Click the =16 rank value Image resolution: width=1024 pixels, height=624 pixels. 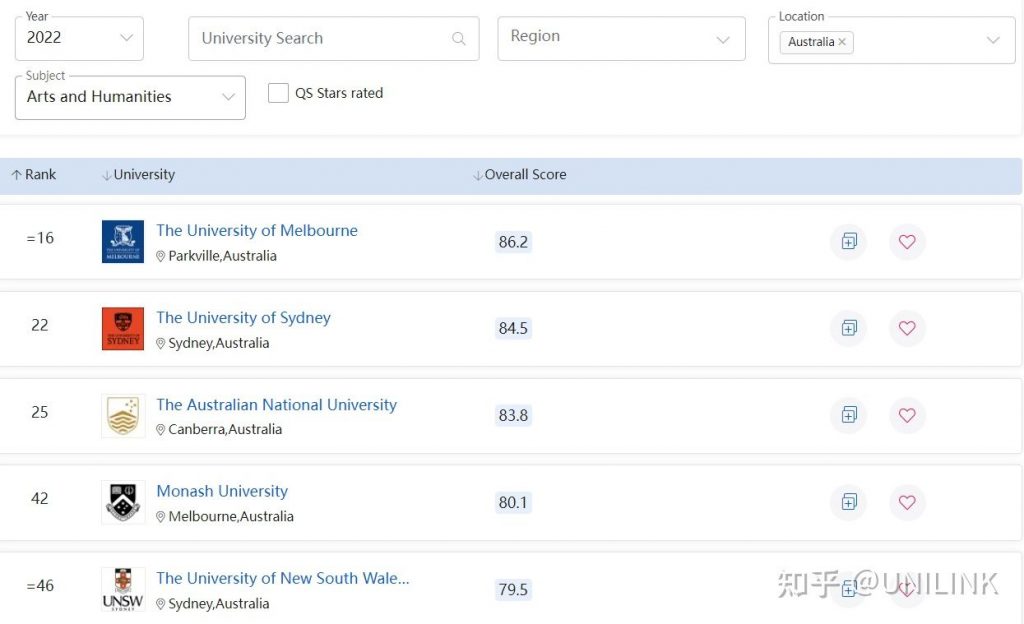tap(40, 238)
